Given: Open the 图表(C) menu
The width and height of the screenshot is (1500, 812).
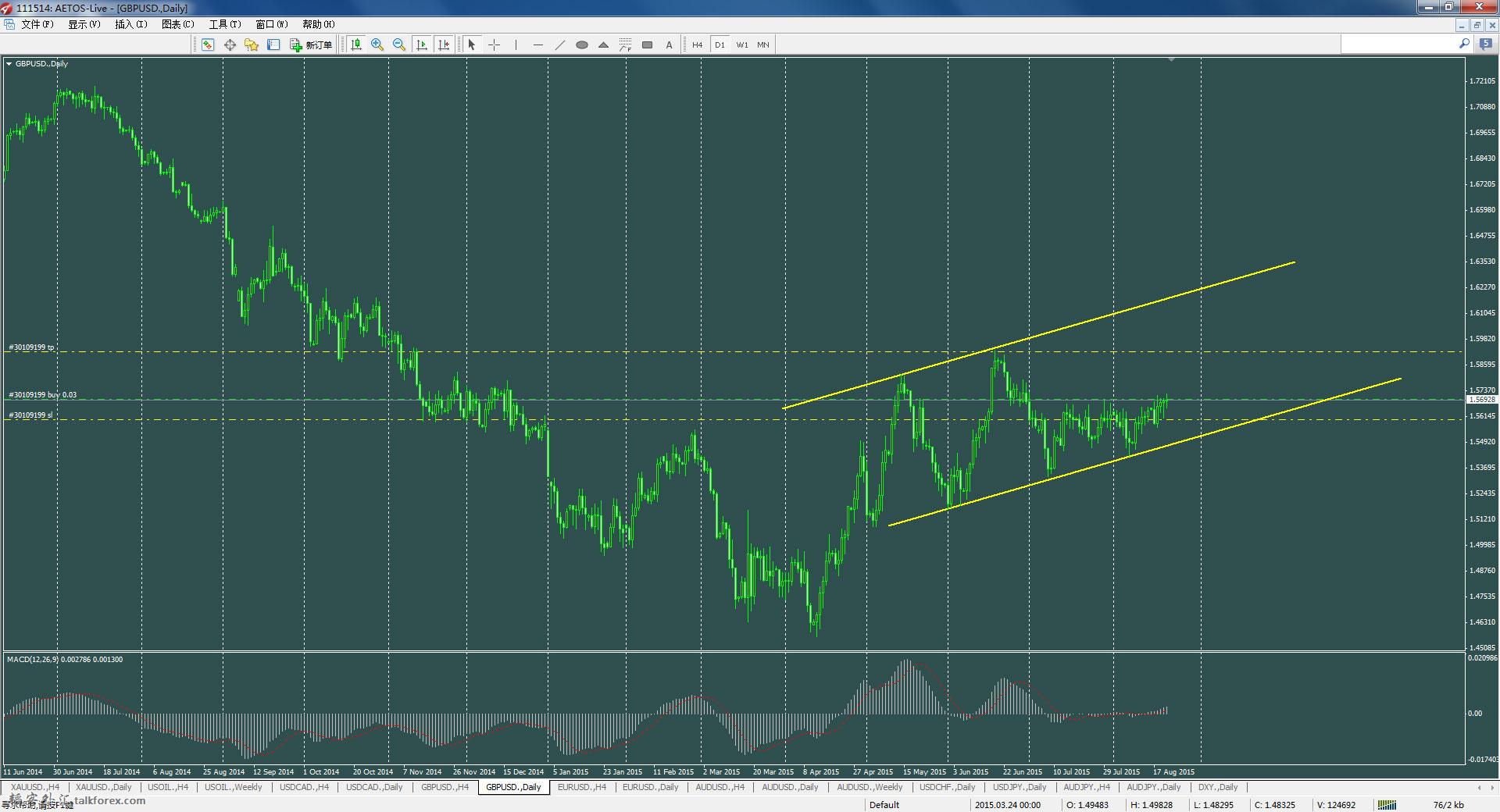Looking at the screenshot, I should click(x=178, y=24).
